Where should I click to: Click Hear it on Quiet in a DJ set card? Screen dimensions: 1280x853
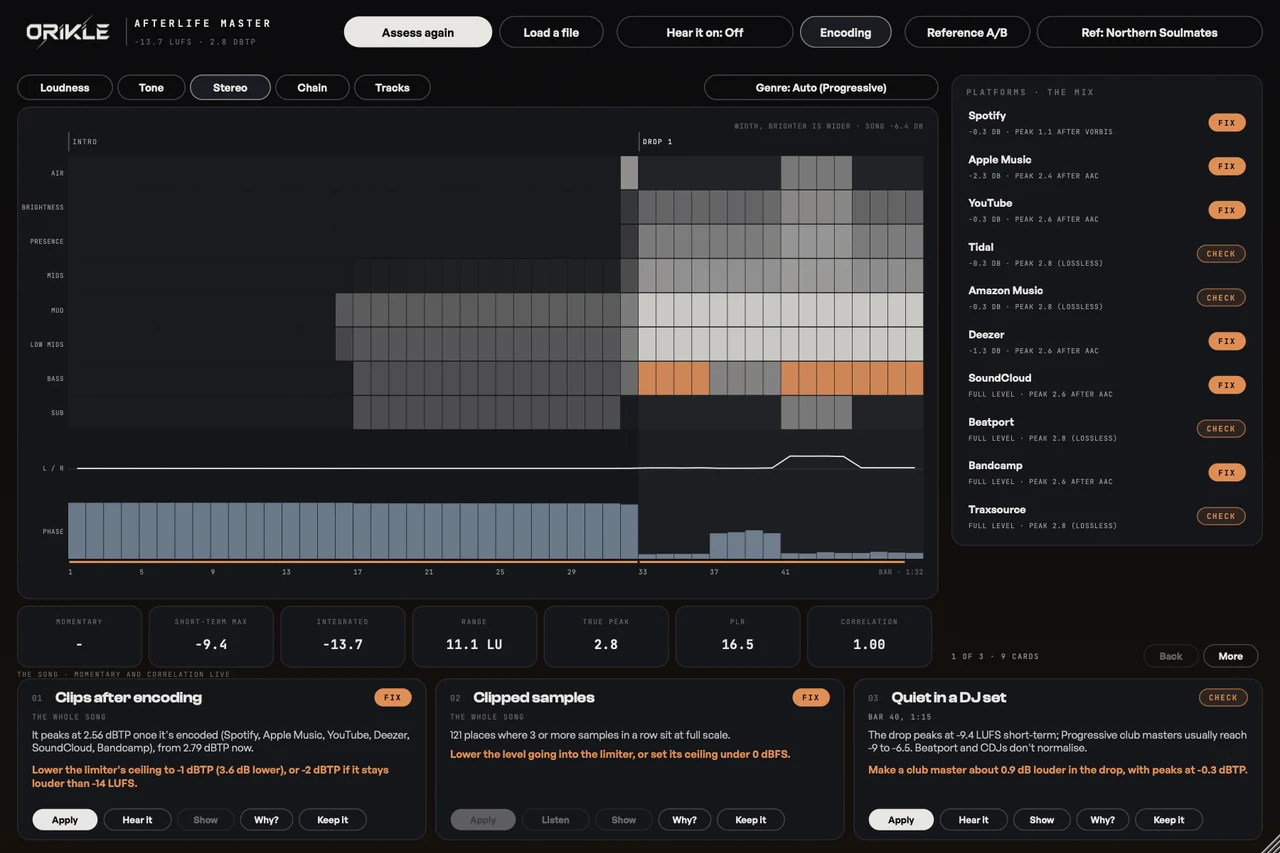click(973, 820)
